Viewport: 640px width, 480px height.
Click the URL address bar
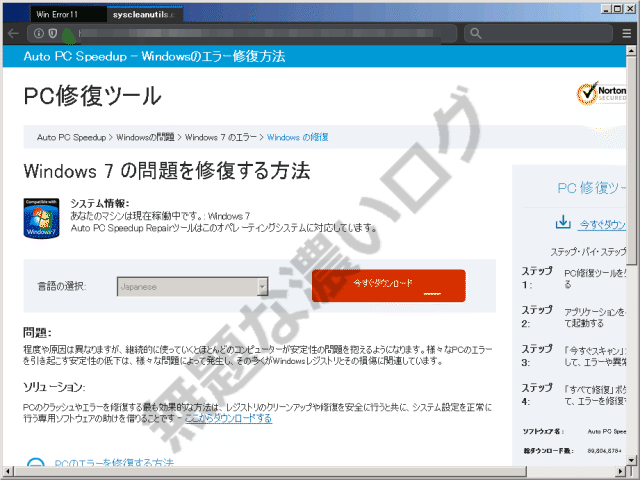click(x=242, y=33)
